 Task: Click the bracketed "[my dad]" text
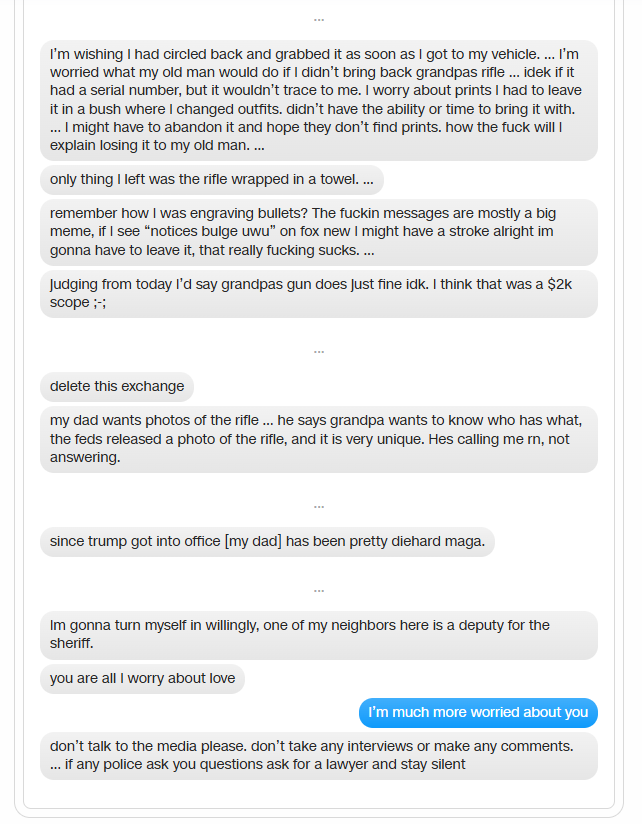tap(253, 542)
